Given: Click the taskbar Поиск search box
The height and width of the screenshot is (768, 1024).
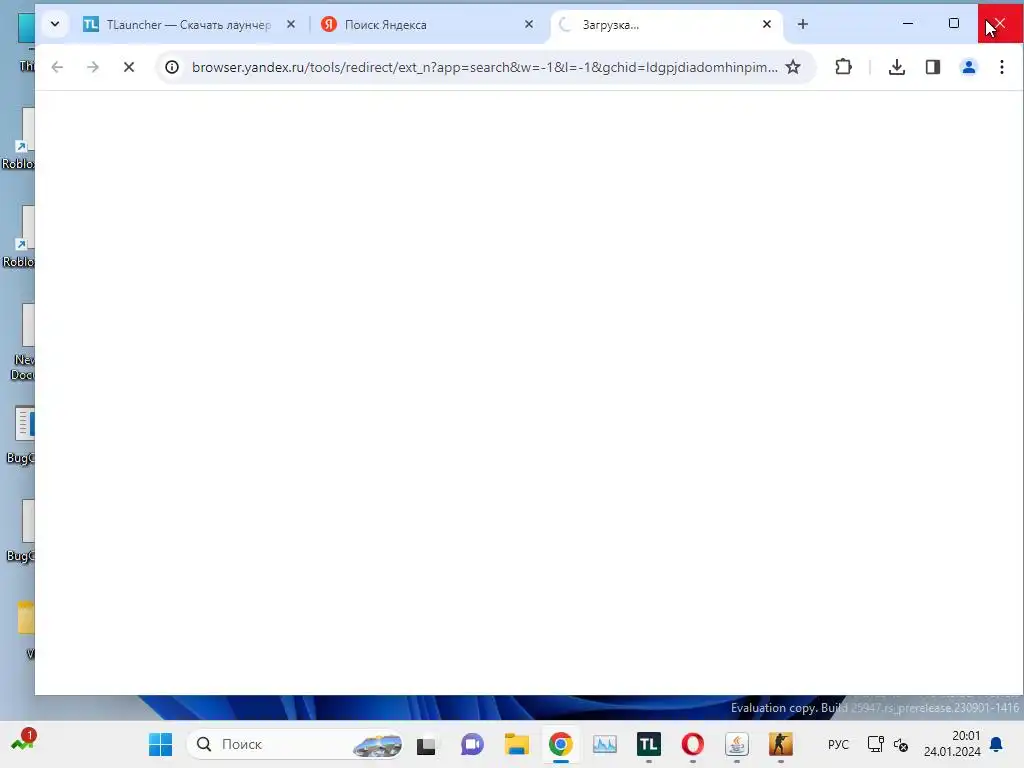Looking at the screenshot, I should coord(295,744).
